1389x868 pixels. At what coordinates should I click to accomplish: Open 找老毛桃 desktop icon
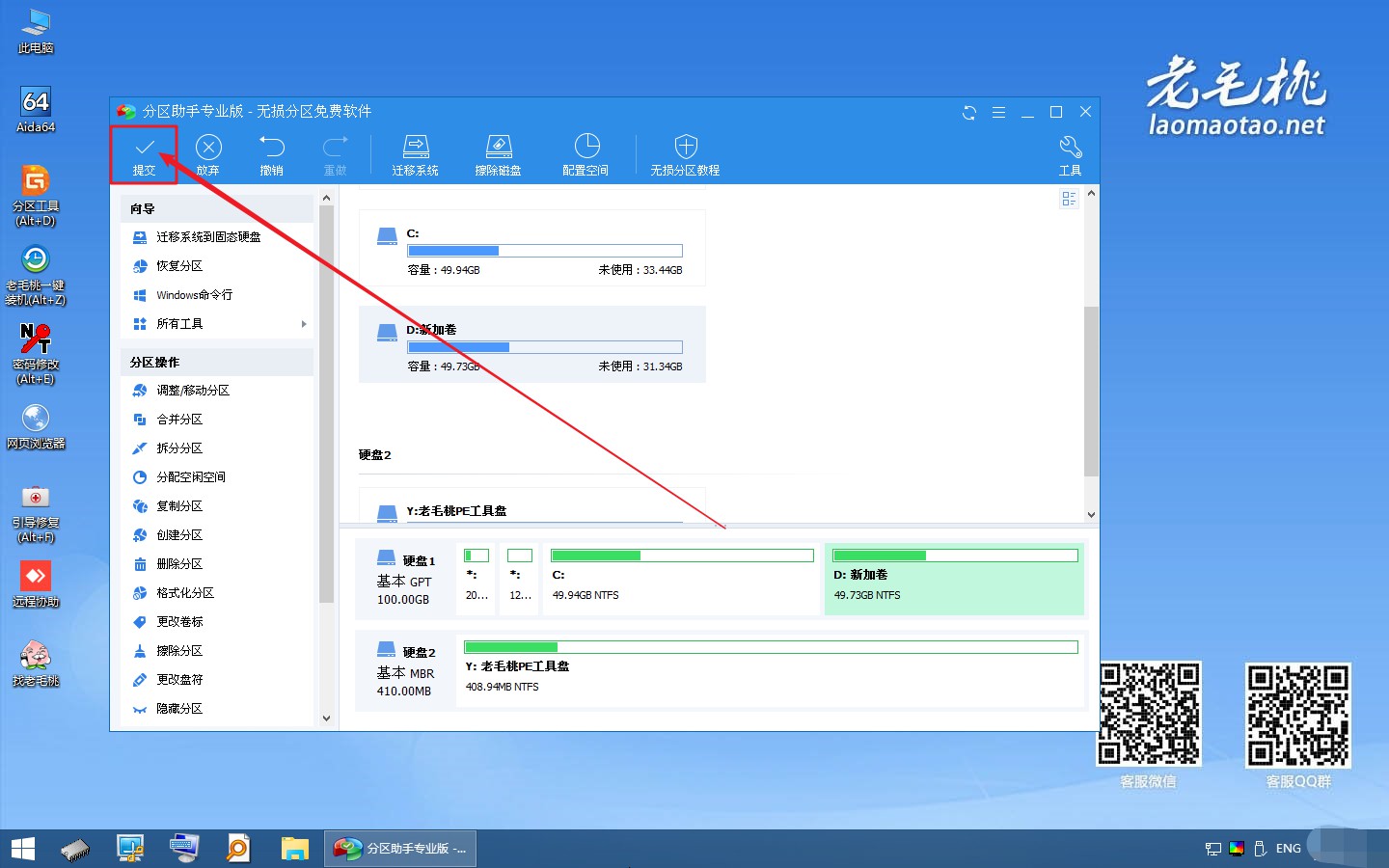[x=36, y=664]
